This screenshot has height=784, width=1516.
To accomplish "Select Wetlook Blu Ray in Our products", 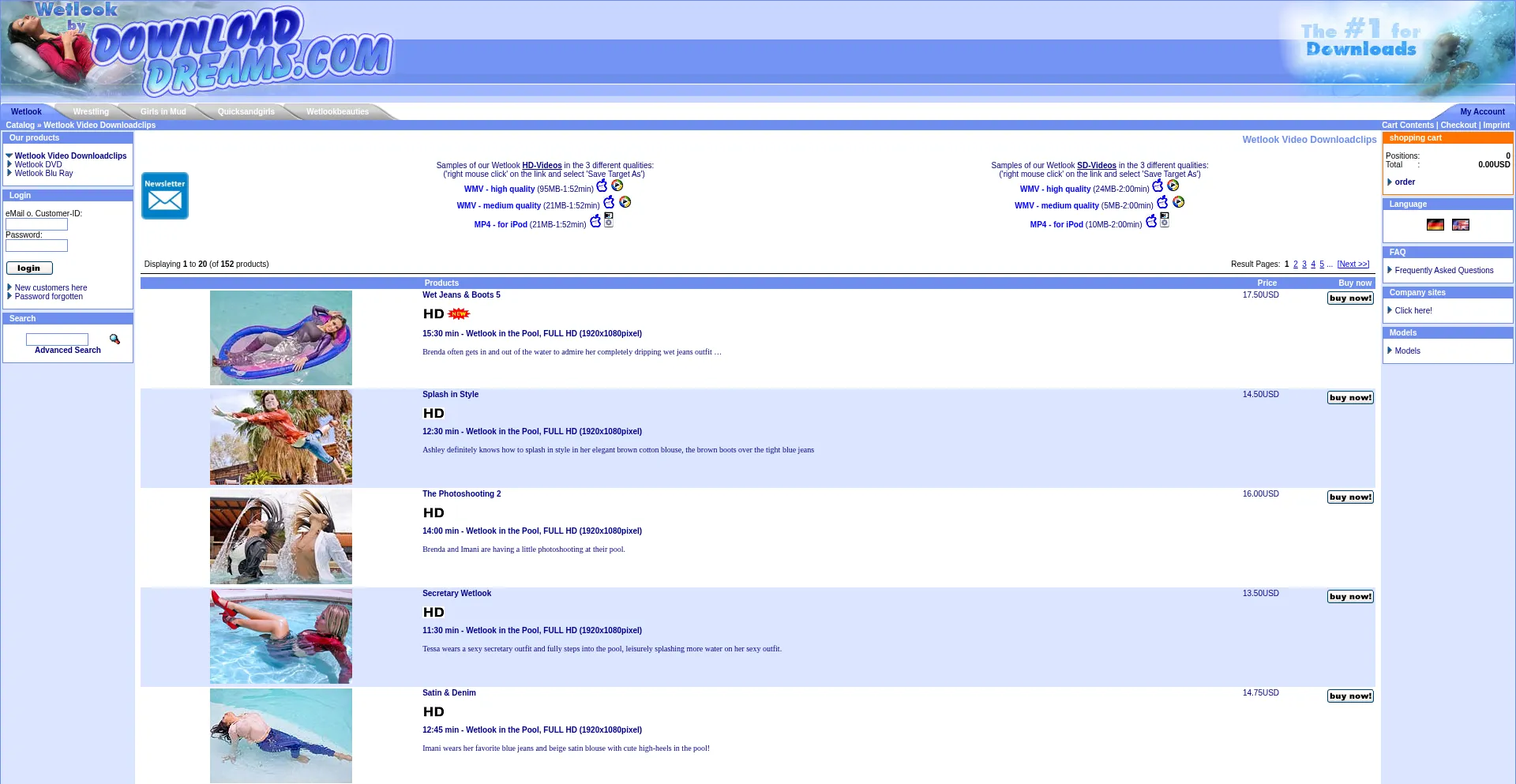I will click(x=43, y=174).
